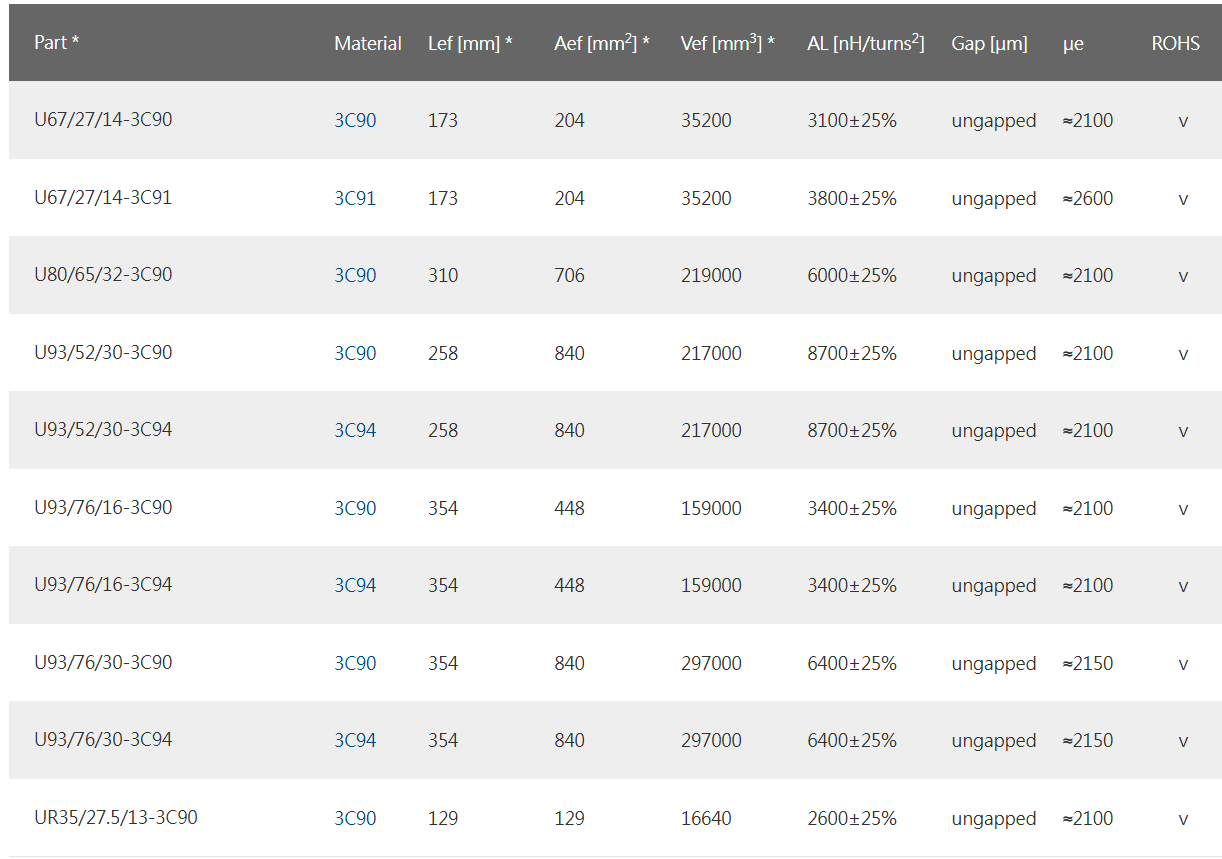Click µe value ≈2600
The image size is (1222, 859).
pos(1088,198)
